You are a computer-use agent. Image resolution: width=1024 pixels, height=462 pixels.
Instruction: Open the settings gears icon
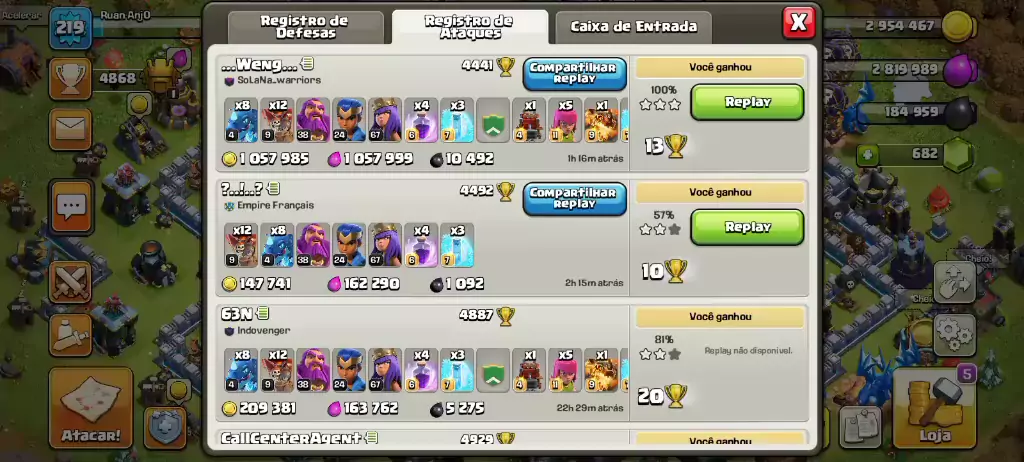(x=955, y=335)
